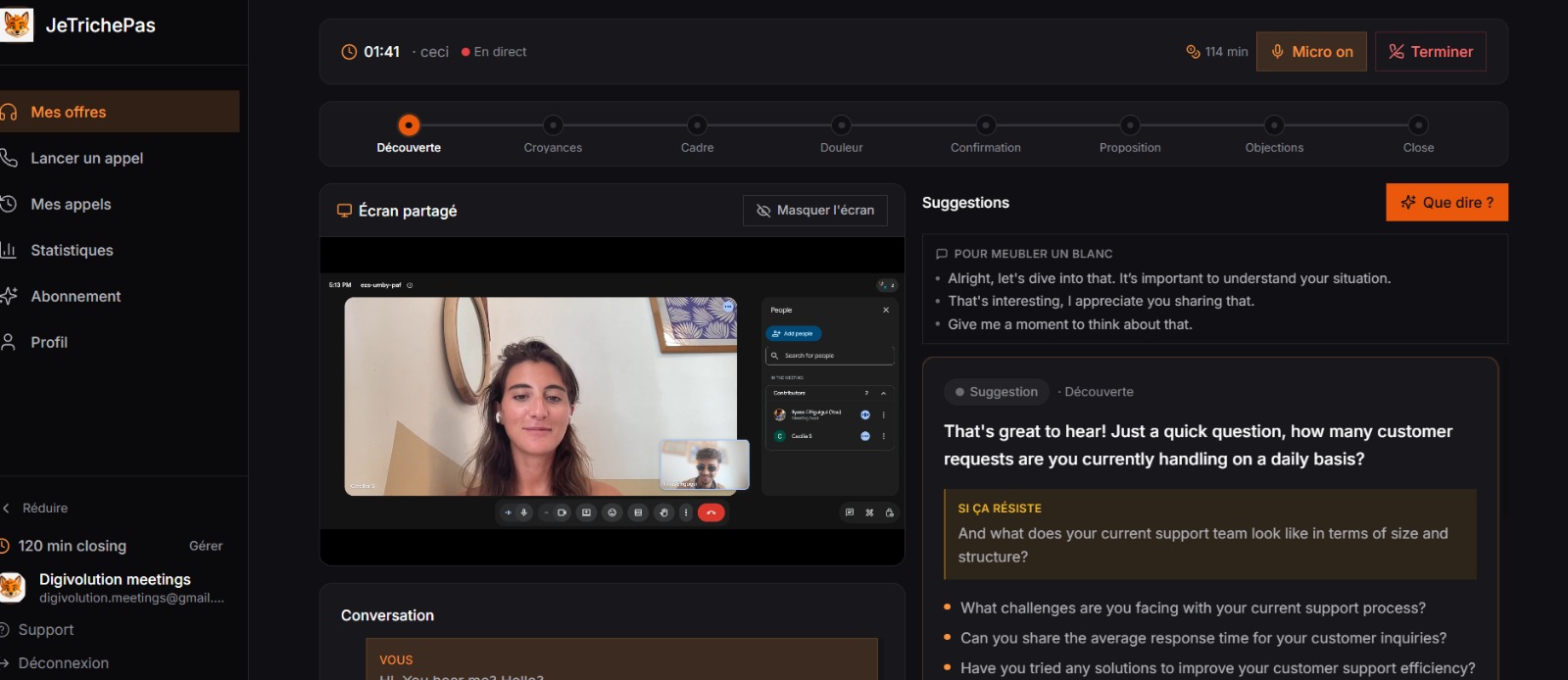Click the Search for people field
Viewport: 1568px width, 680px height.
[x=830, y=356]
